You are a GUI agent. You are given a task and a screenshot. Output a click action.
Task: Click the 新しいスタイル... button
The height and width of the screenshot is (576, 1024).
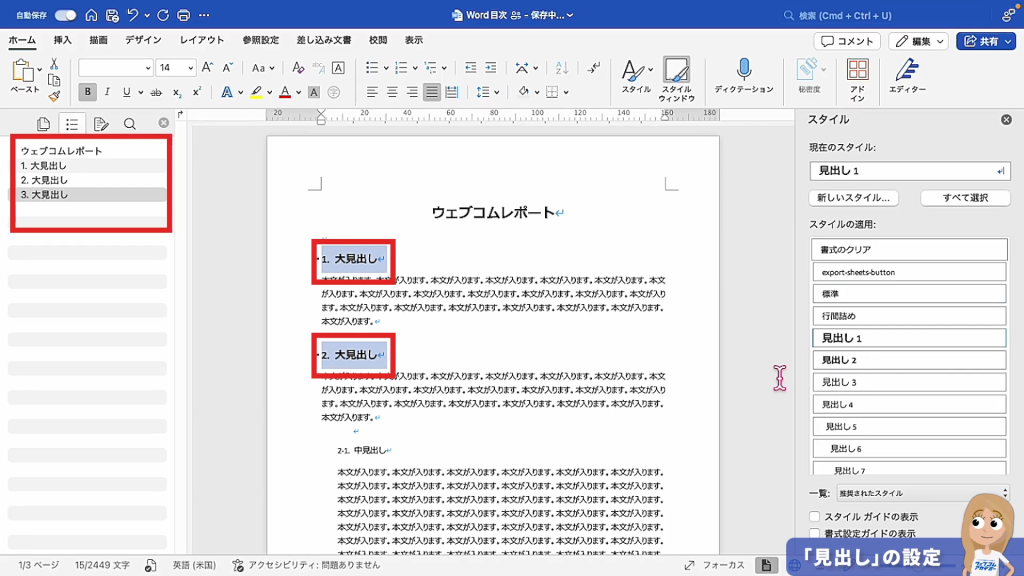point(853,198)
